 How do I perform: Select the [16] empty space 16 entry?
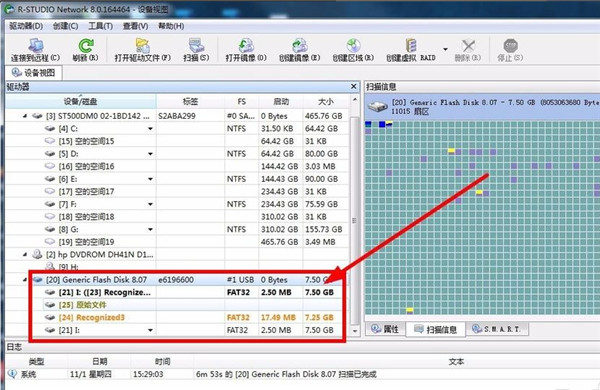point(86,166)
